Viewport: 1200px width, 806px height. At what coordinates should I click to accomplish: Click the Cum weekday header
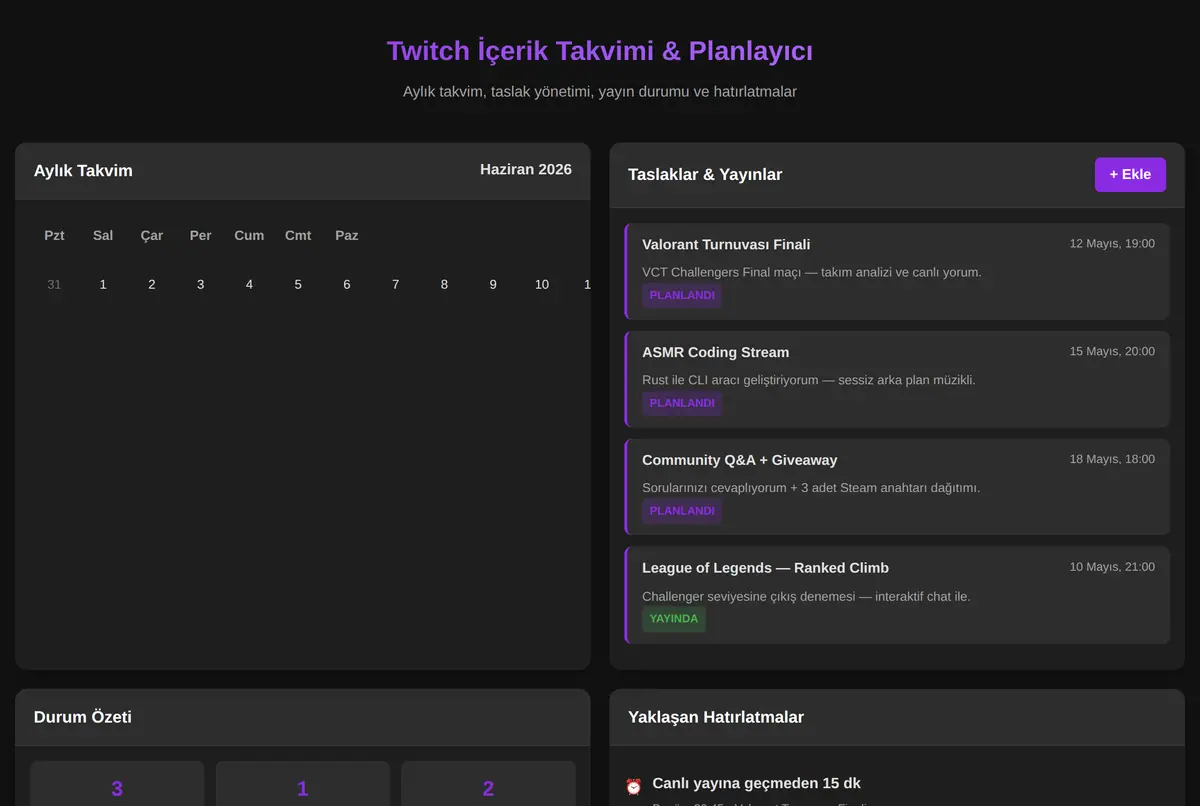coord(249,236)
